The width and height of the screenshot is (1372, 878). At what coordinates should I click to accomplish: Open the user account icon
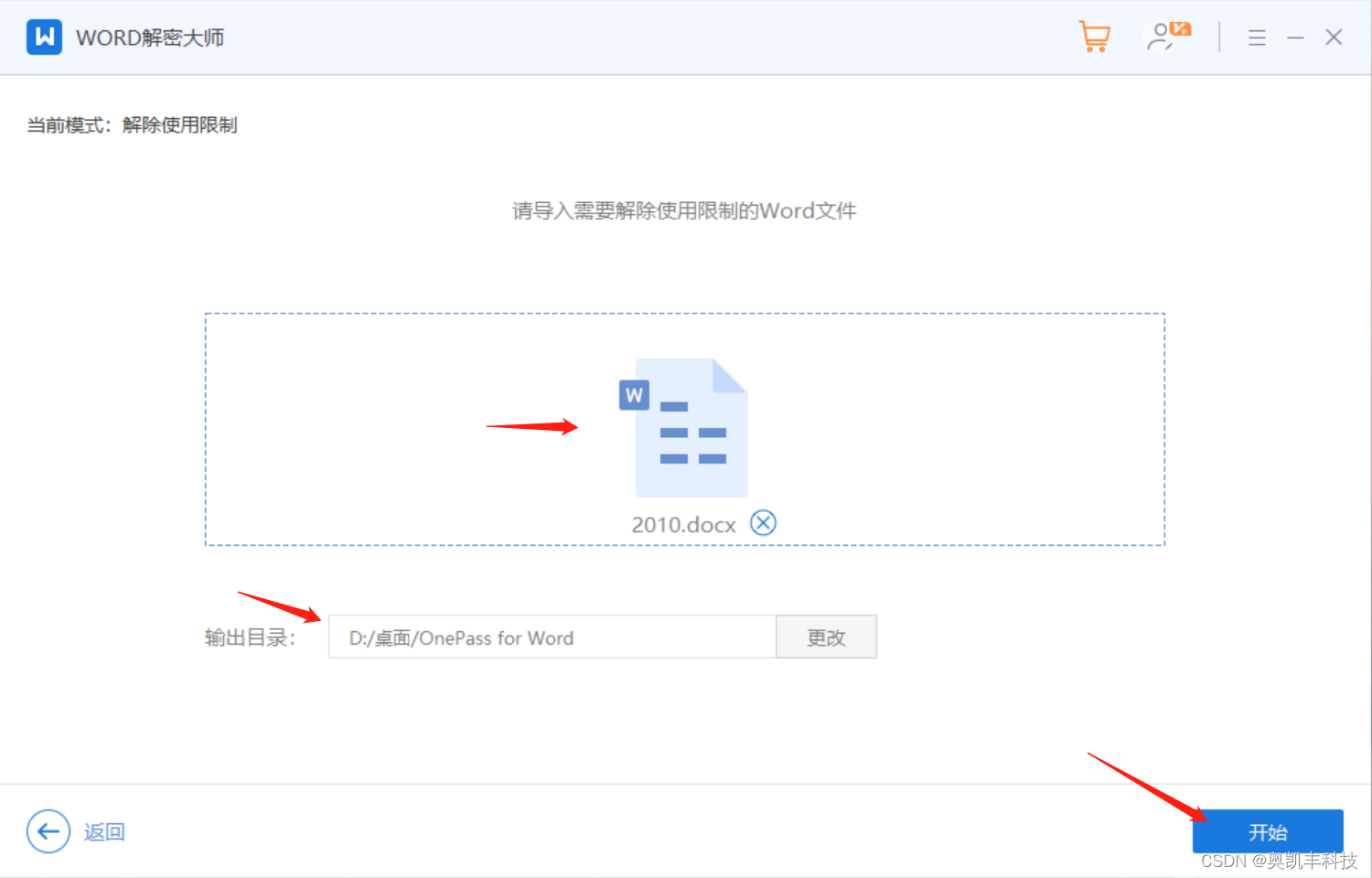1168,37
